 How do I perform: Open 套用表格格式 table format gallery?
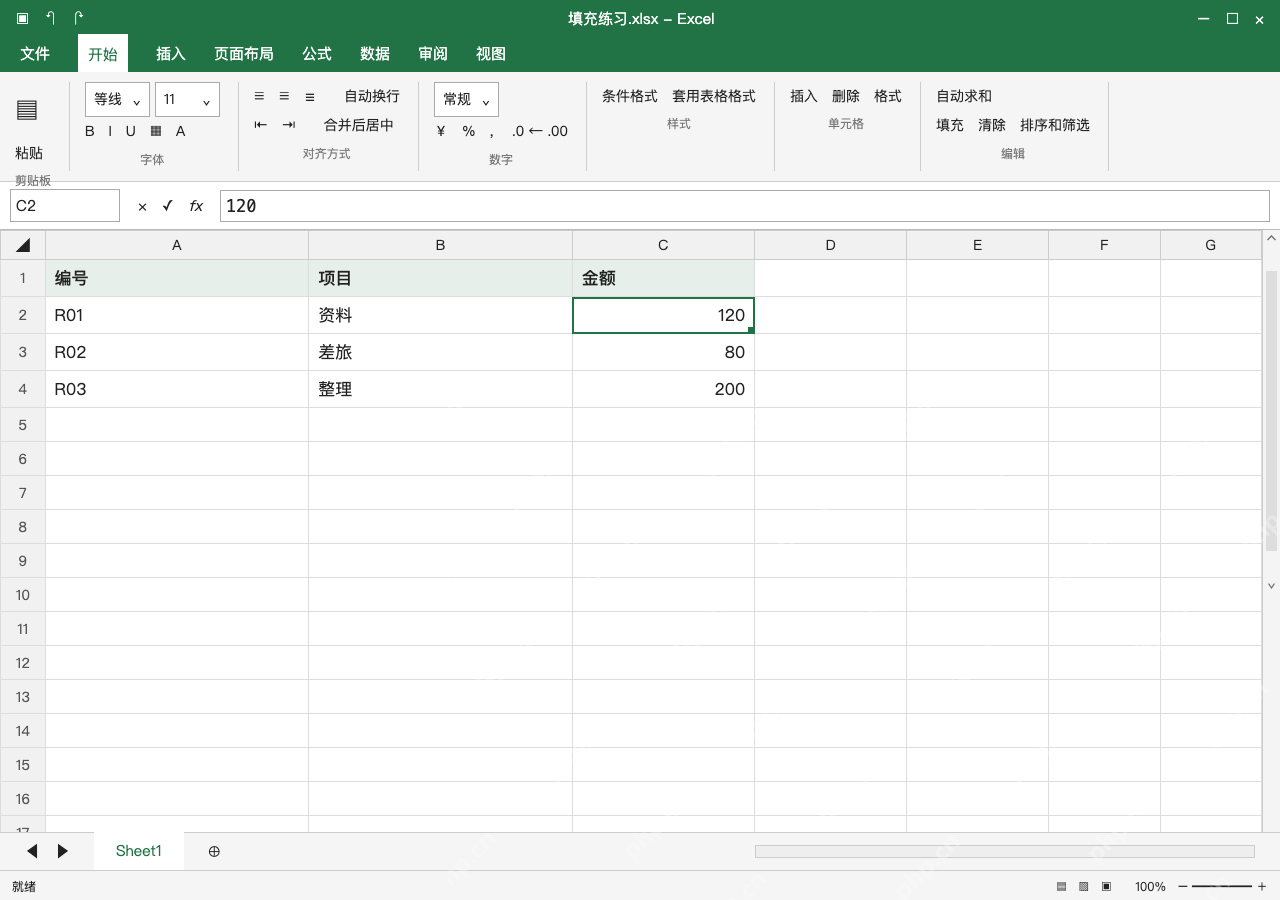714,96
